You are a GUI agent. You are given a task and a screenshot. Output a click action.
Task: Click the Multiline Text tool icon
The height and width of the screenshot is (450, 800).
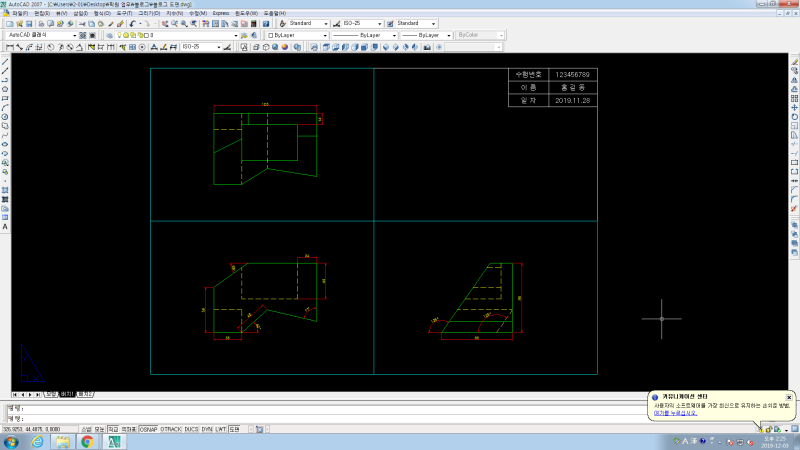click(x=5, y=227)
